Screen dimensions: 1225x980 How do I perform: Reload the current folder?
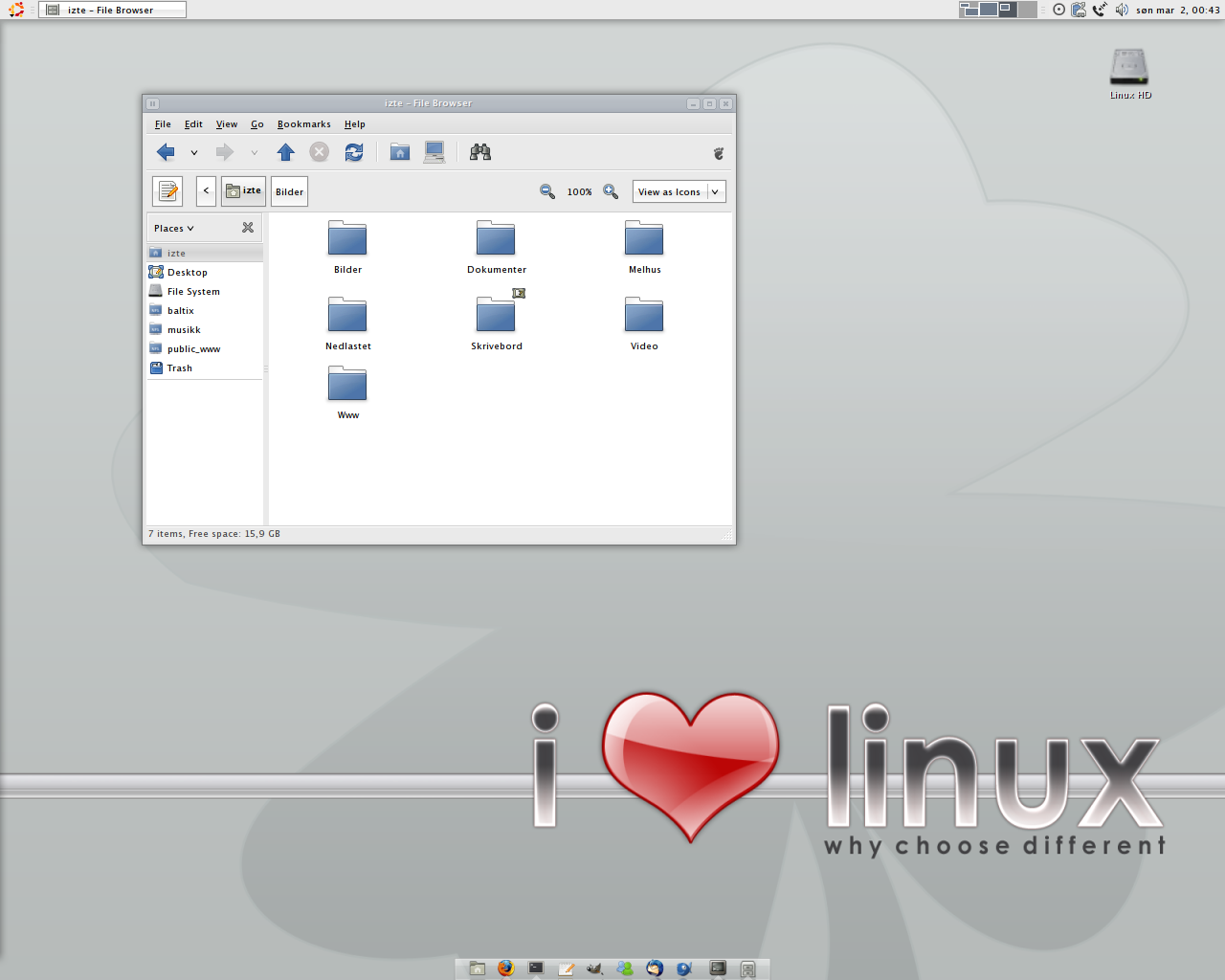(354, 152)
